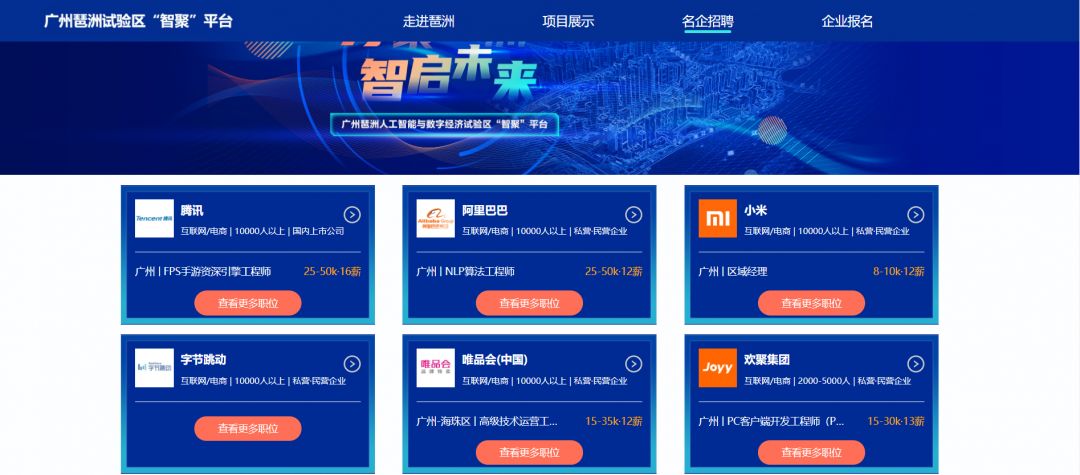
Task: Open the 企业报名 menu item
Action: 847,21
